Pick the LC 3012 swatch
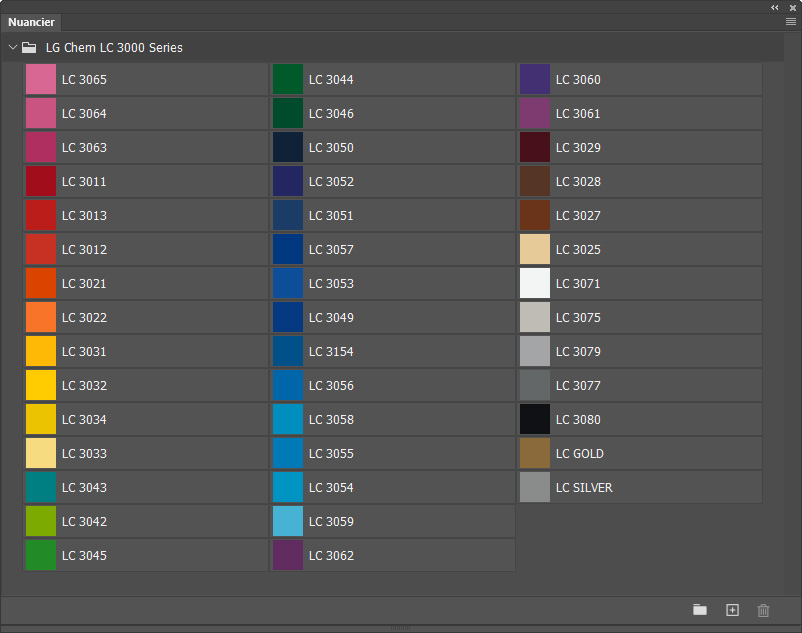This screenshot has width=802, height=633. [x=41, y=249]
